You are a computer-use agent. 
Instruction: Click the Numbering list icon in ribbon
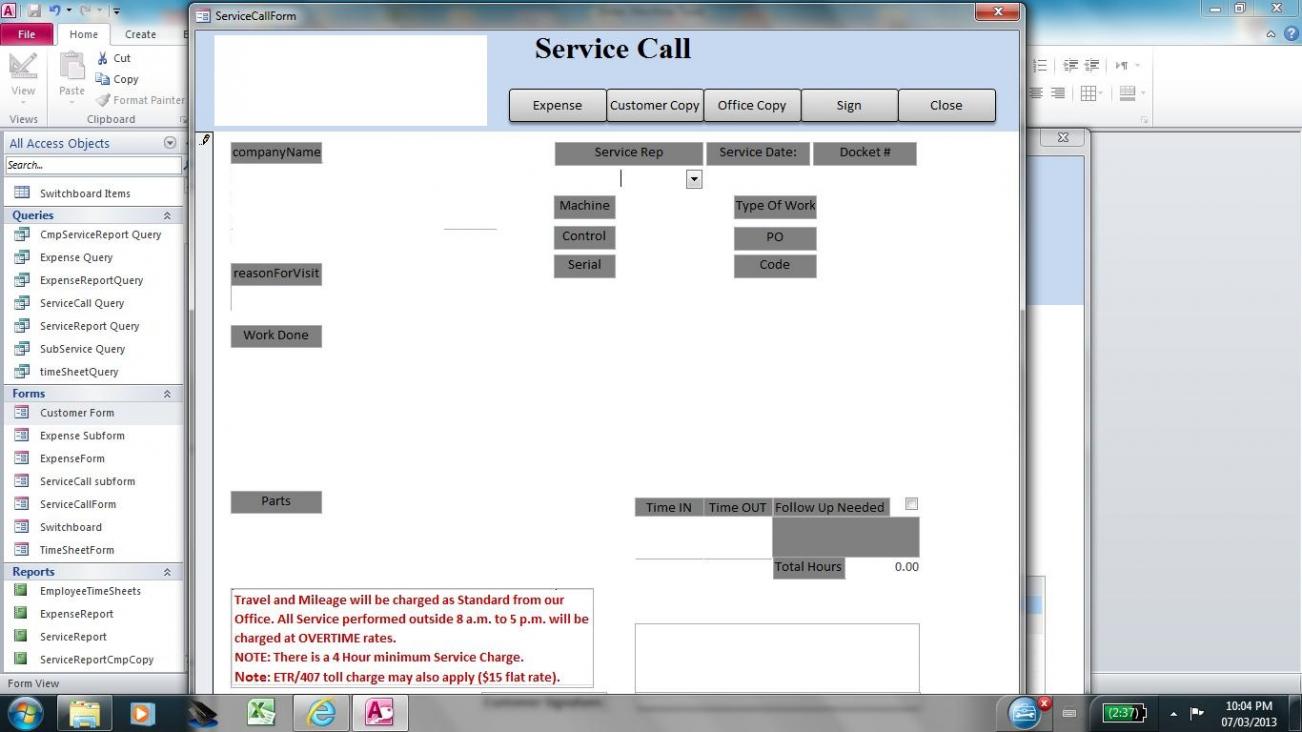(x=1040, y=66)
